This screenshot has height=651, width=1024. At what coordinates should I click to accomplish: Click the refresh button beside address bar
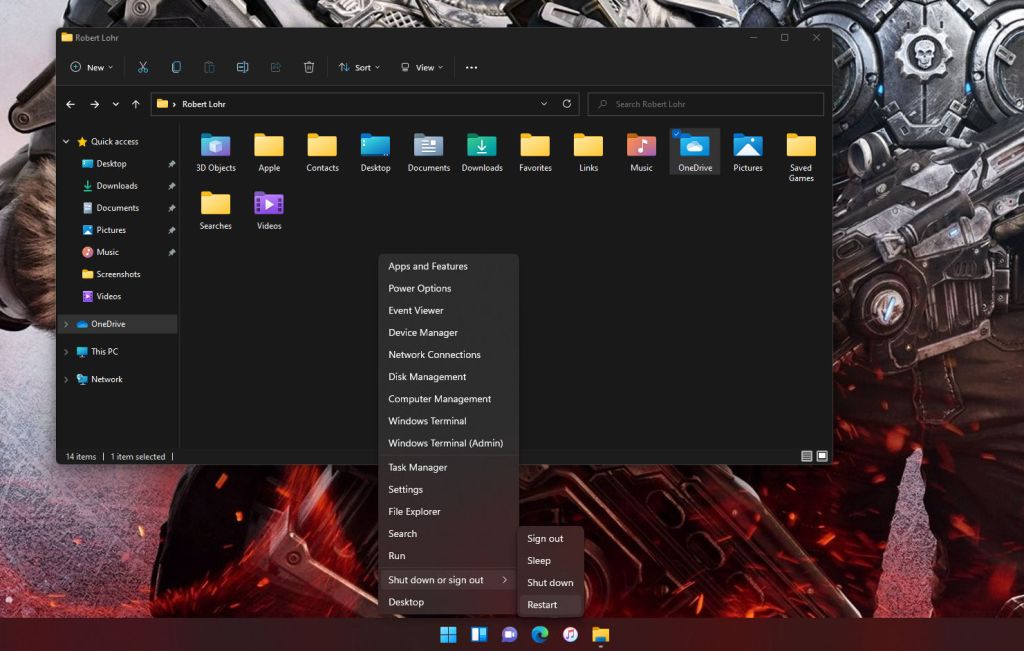click(x=567, y=104)
